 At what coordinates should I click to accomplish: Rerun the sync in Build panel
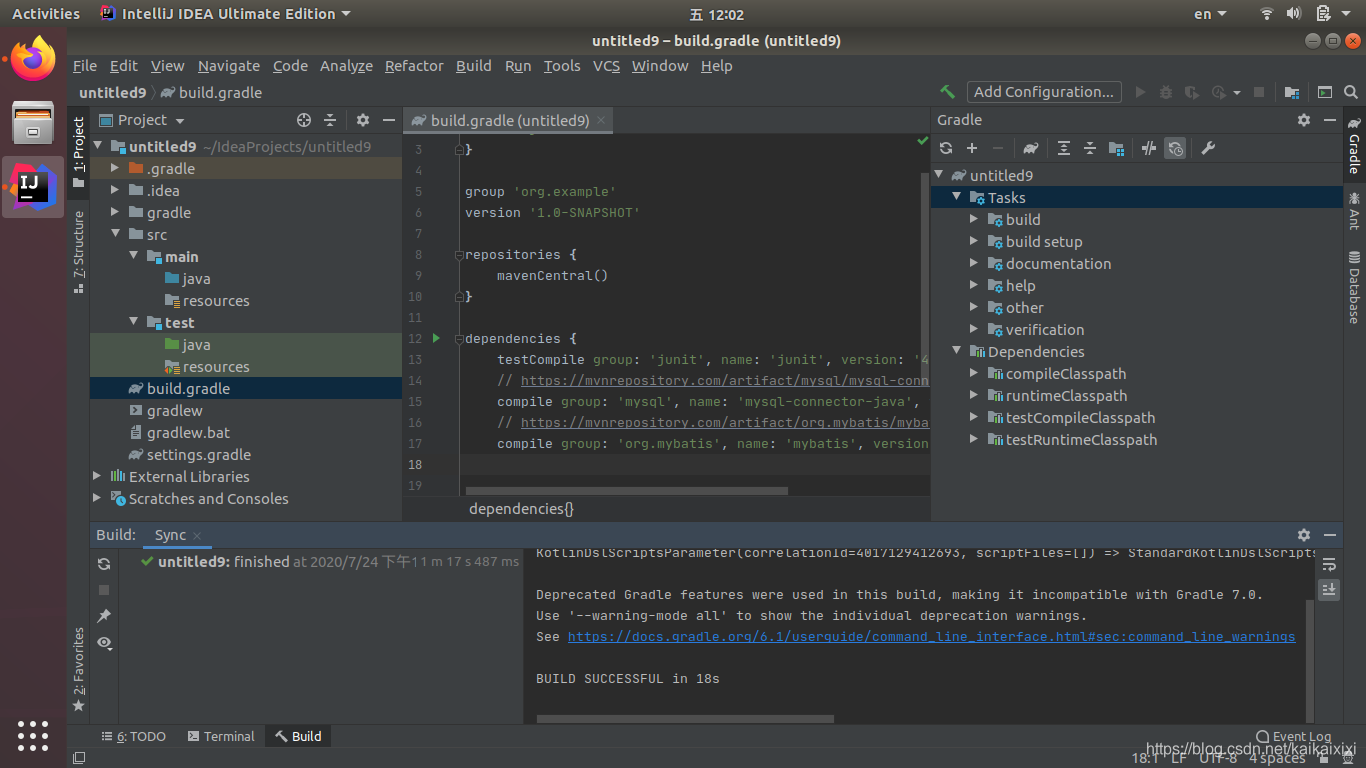click(x=104, y=564)
